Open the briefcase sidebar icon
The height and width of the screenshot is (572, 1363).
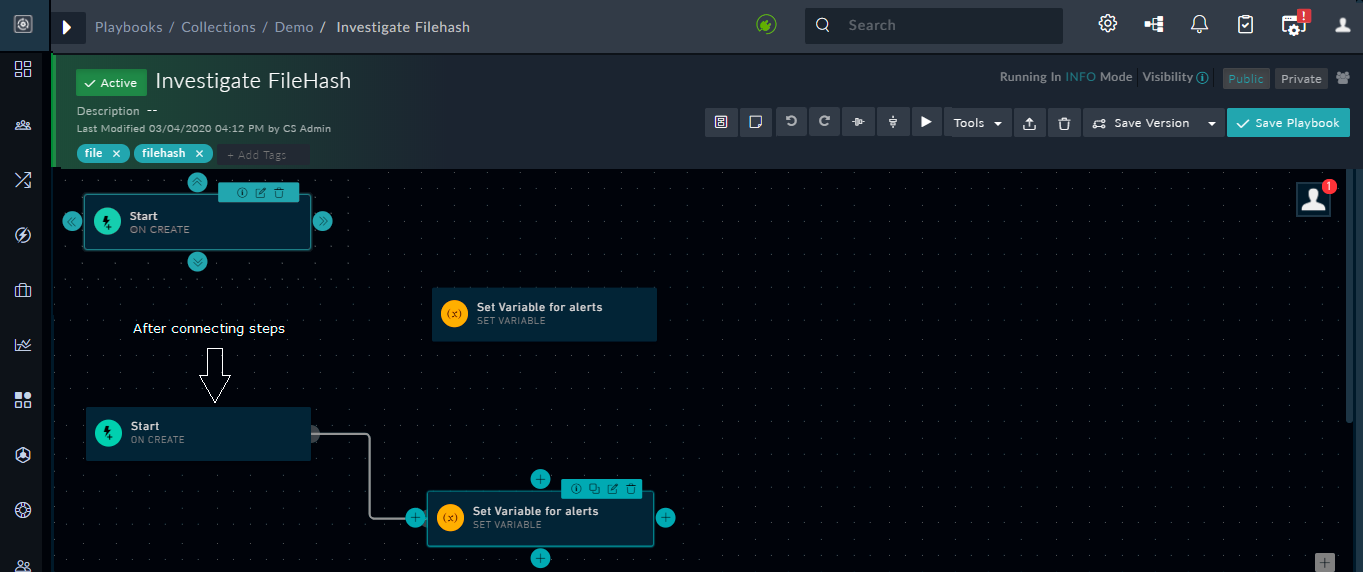tap(22, 290)
